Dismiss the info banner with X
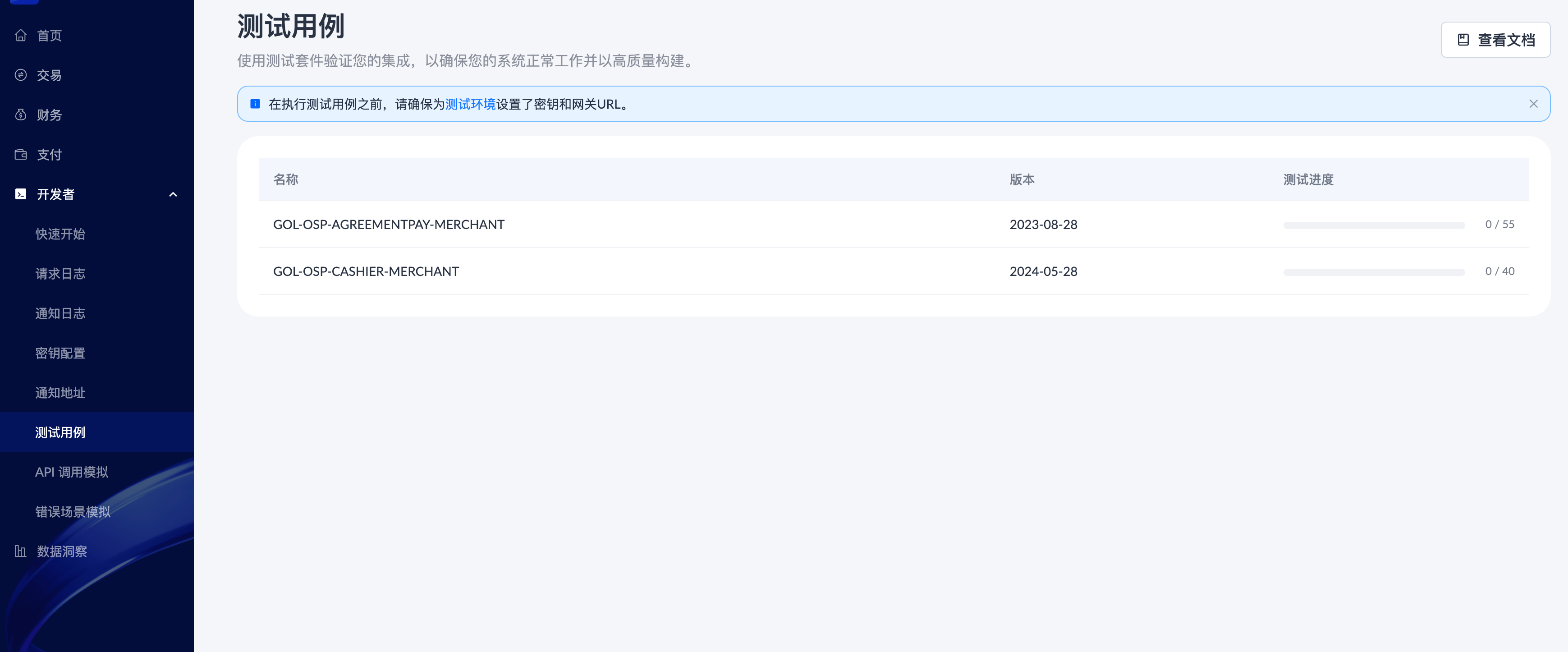 coord(1533,104)
